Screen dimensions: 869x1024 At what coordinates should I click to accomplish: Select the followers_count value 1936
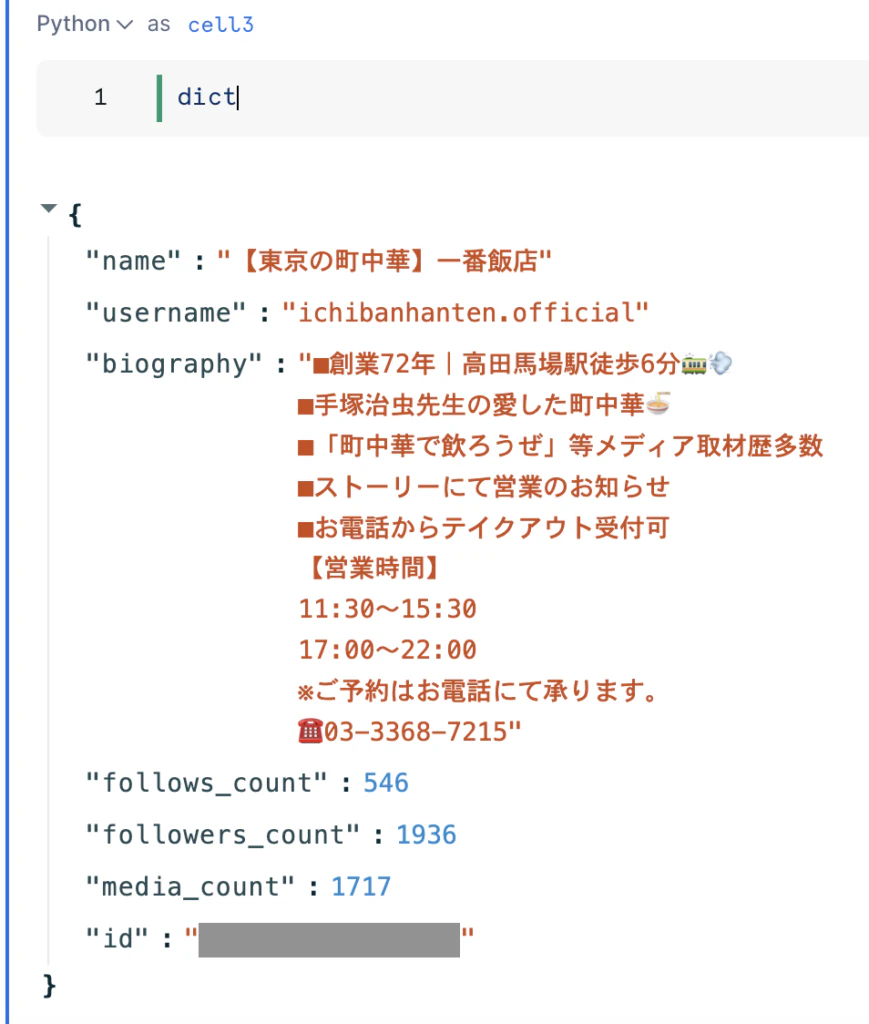click(x=426, y=835)
